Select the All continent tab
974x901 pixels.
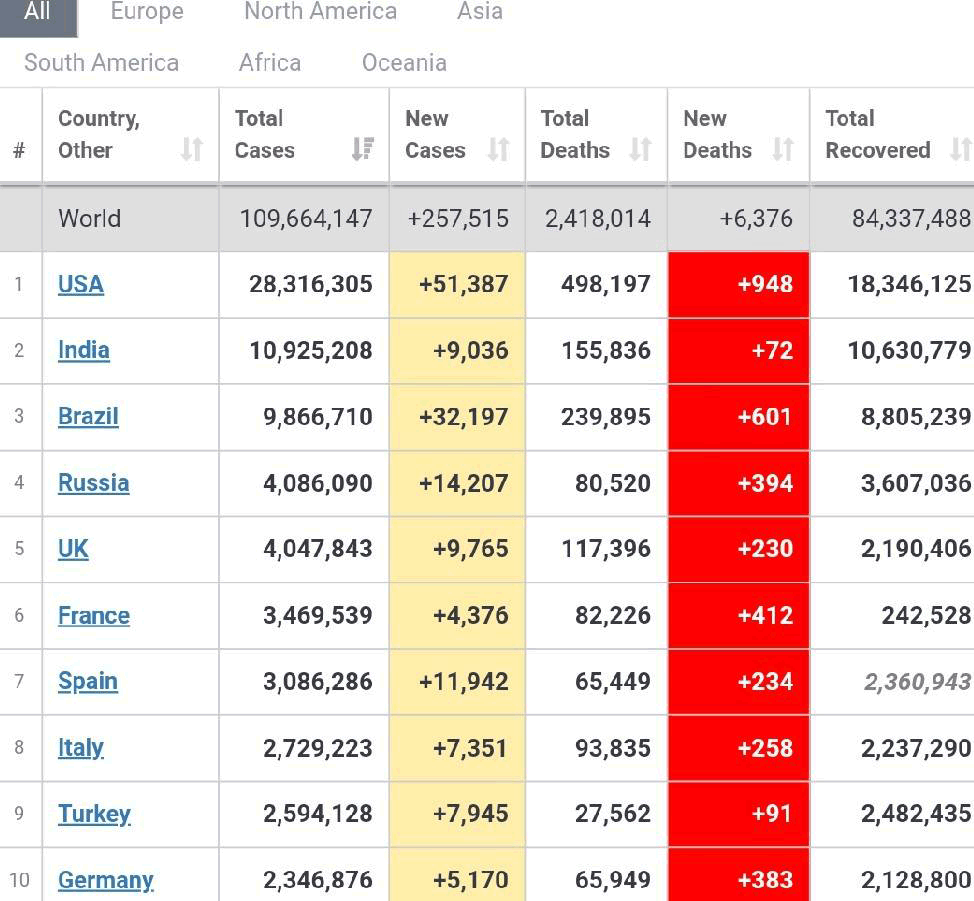(37, 12)
